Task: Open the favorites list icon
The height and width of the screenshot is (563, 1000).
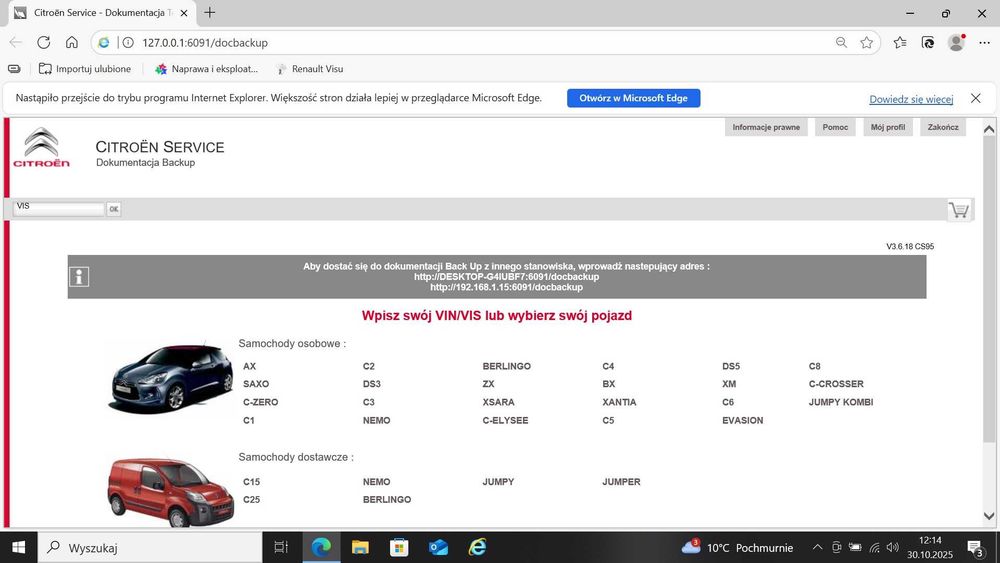Action: tap(900, 43)
